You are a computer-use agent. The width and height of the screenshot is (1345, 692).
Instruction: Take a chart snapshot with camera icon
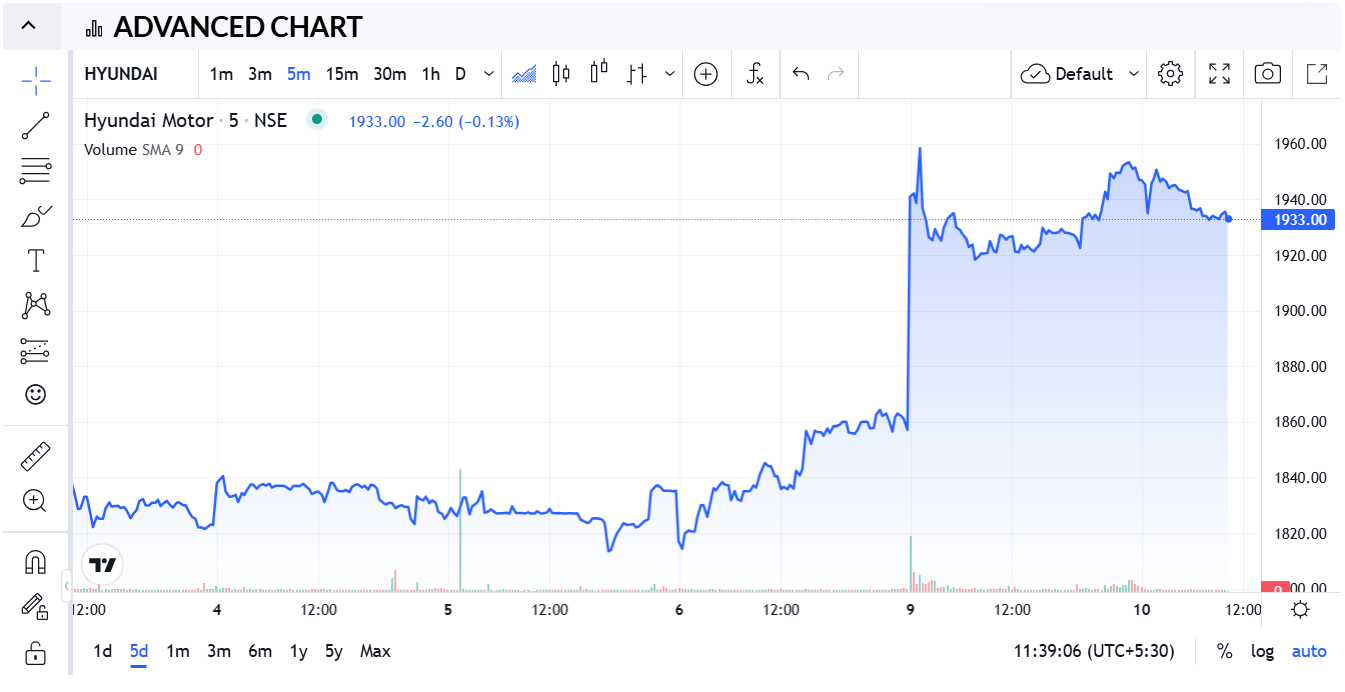1267,74
